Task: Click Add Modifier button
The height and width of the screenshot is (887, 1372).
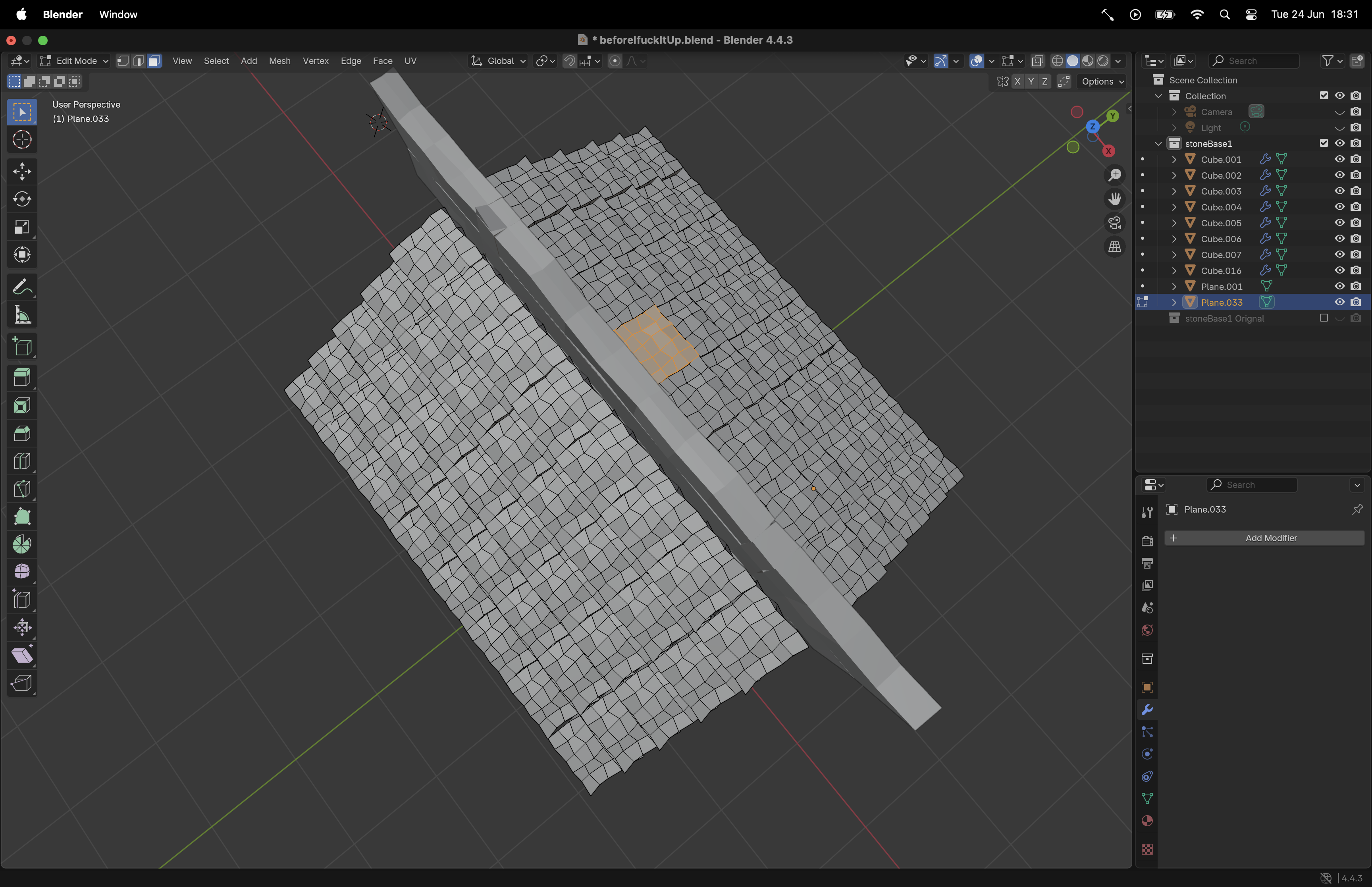Action: coord(1264,538)
